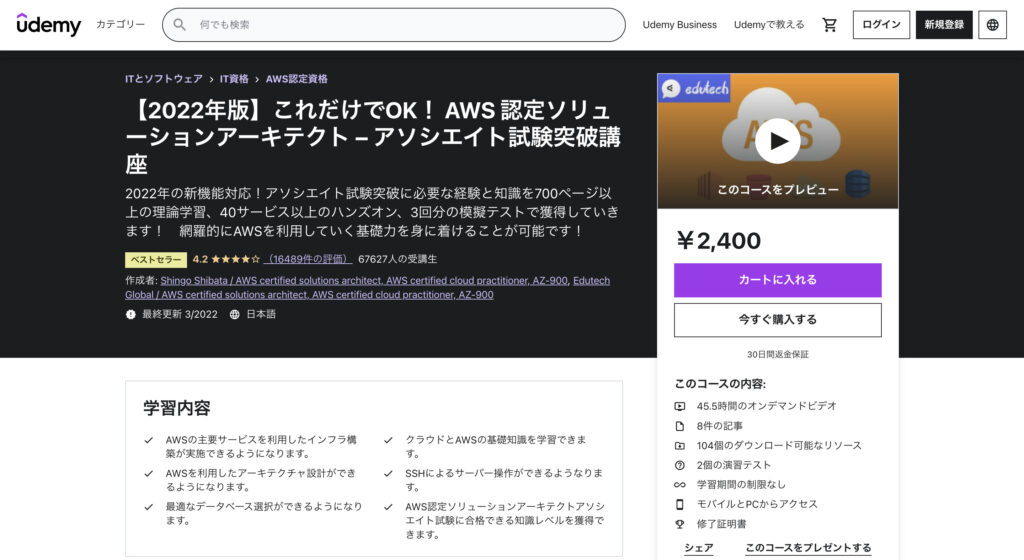The width and height of the screenshot is (1024, 560).
Task: Click the シェア link
Action: click(x=698, y=548)
